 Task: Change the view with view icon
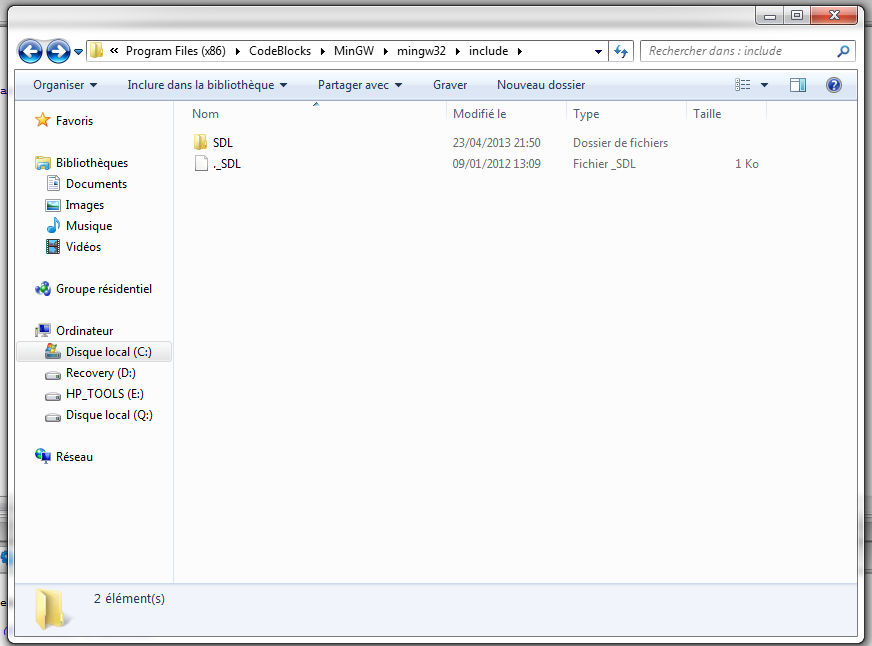tap(742, 85)
